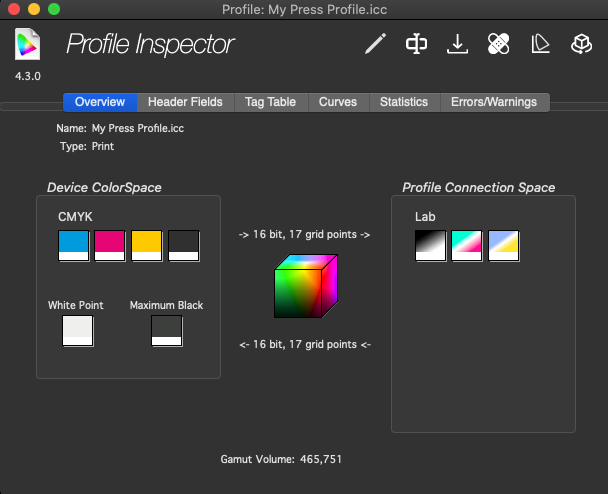The width and height of the screenshot is (608, 494).
Task: Select the Overview tab
Action: pos(100,102)
